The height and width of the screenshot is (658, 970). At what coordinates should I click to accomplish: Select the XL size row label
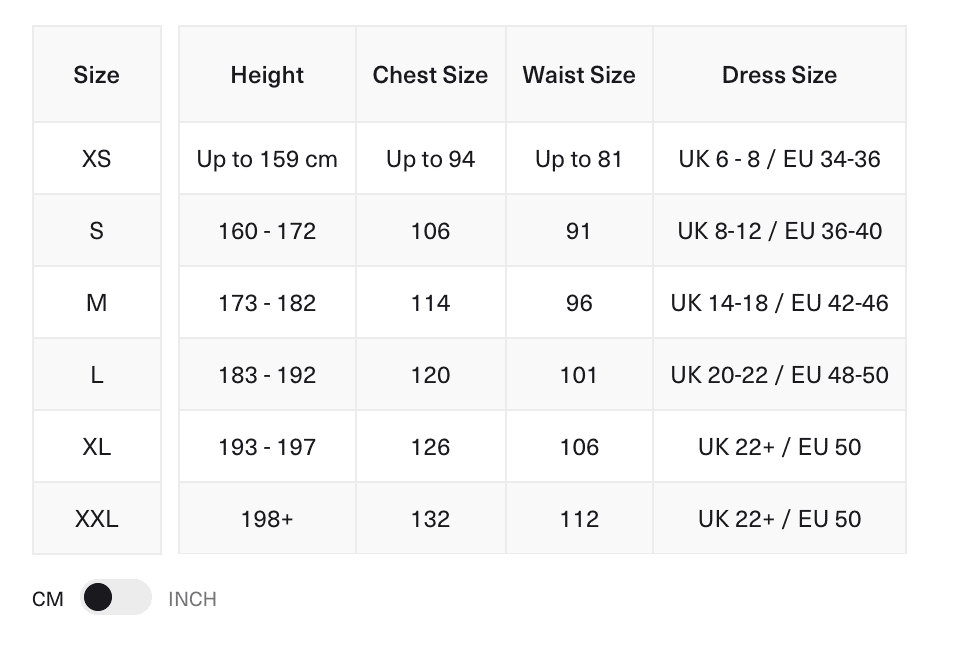tap(96, 447)
